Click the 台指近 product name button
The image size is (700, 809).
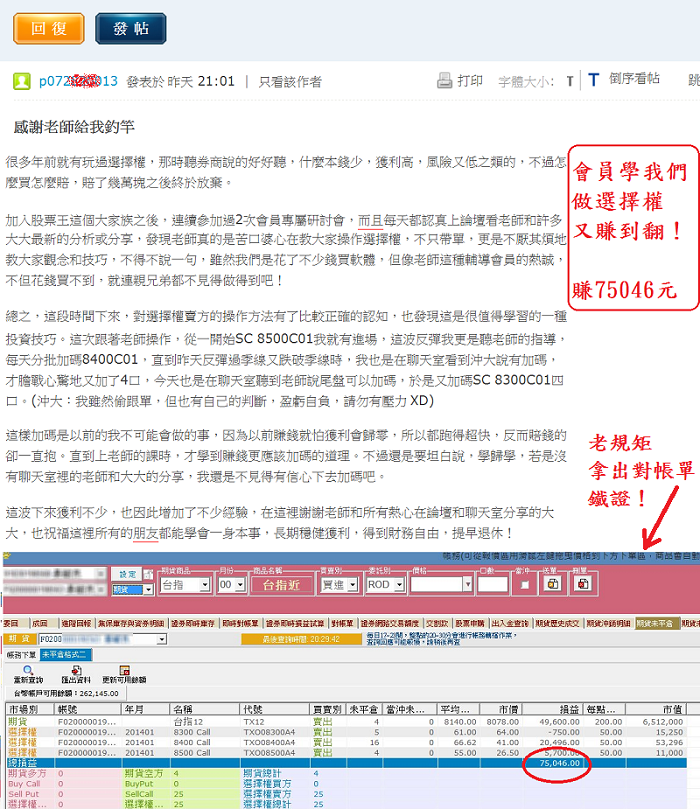(x=282, y=585)
